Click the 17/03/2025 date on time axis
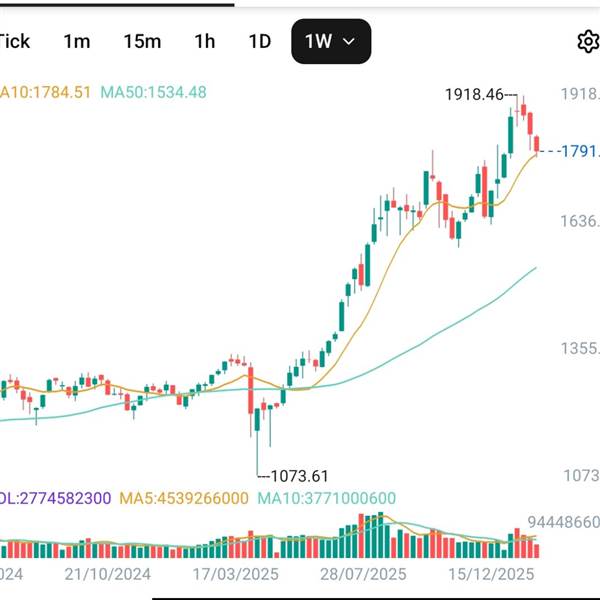 236,575
